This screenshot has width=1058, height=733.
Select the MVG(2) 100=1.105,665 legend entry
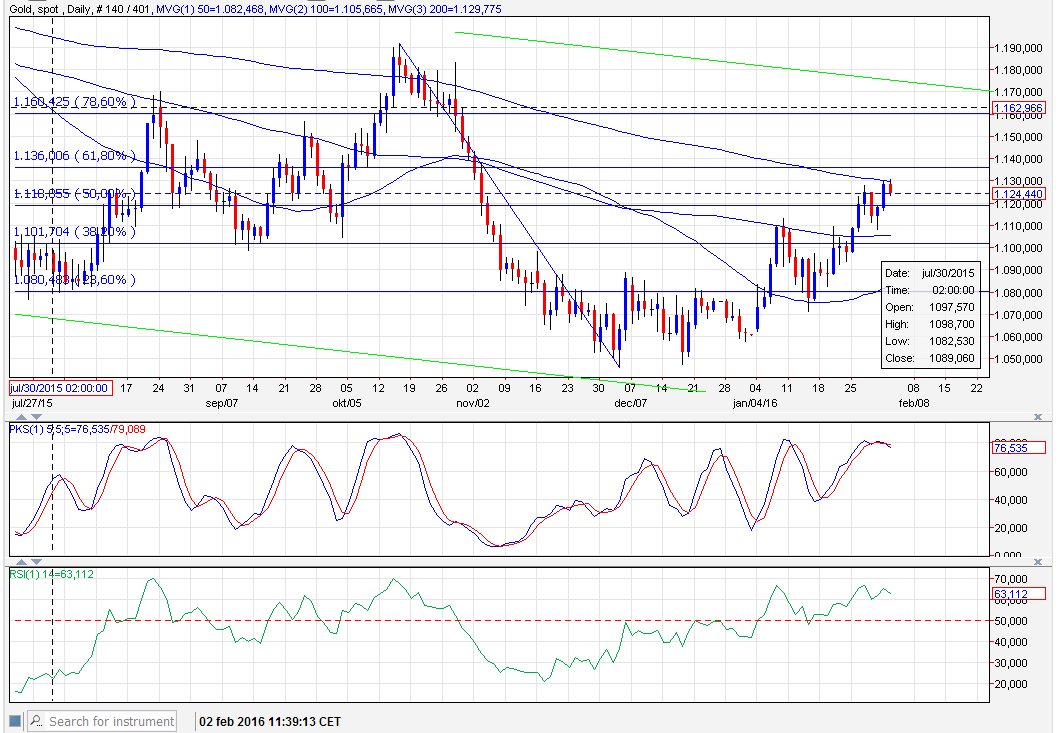pyautogui.click(x=326, y=9)
